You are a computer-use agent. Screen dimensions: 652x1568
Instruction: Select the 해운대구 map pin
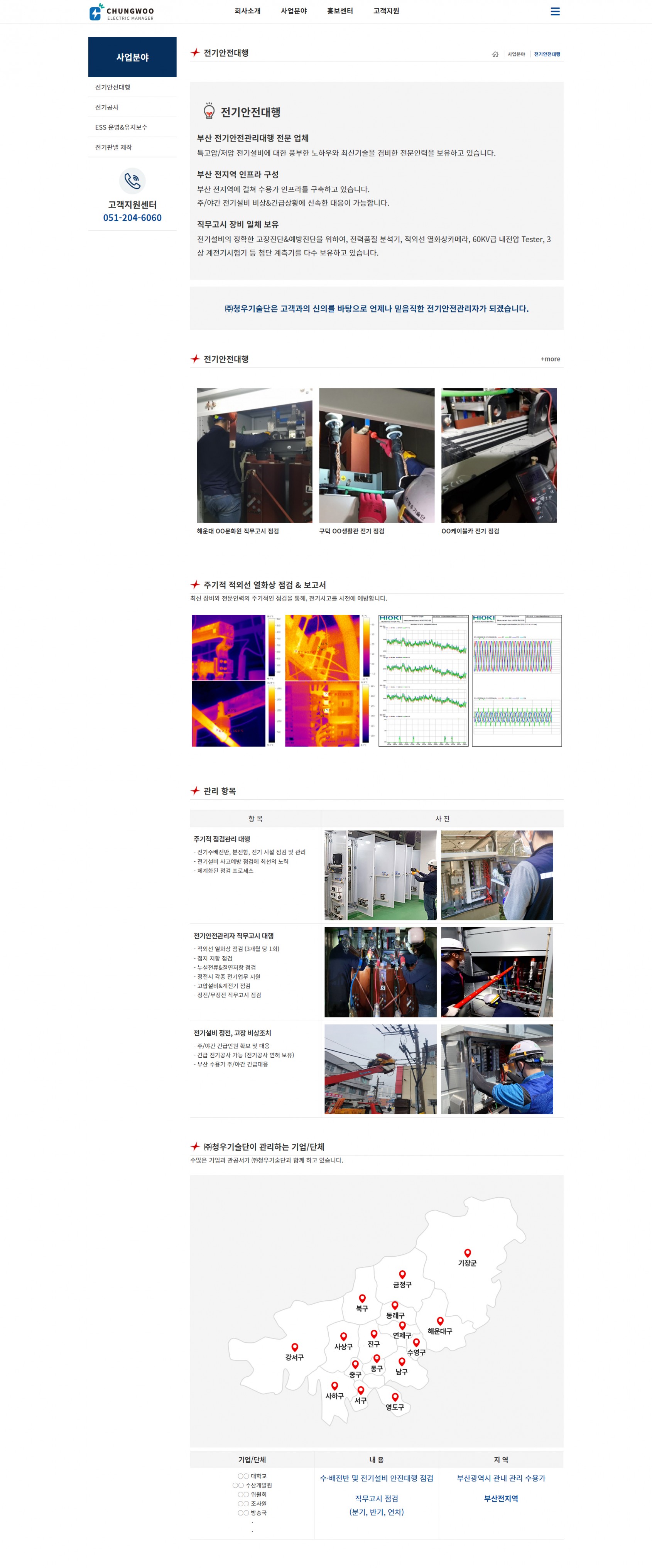(x=440, y=1321)
